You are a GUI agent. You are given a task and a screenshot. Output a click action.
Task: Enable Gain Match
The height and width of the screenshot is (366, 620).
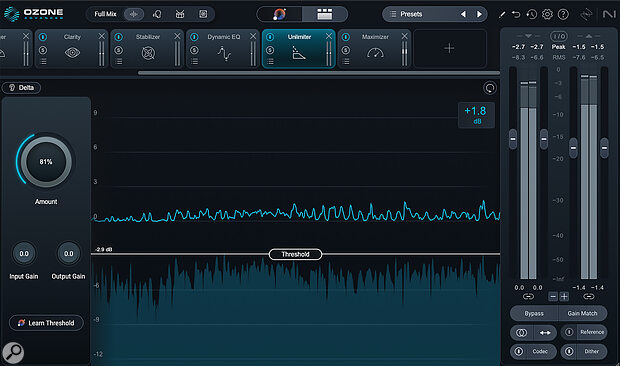tap(582, 313)
